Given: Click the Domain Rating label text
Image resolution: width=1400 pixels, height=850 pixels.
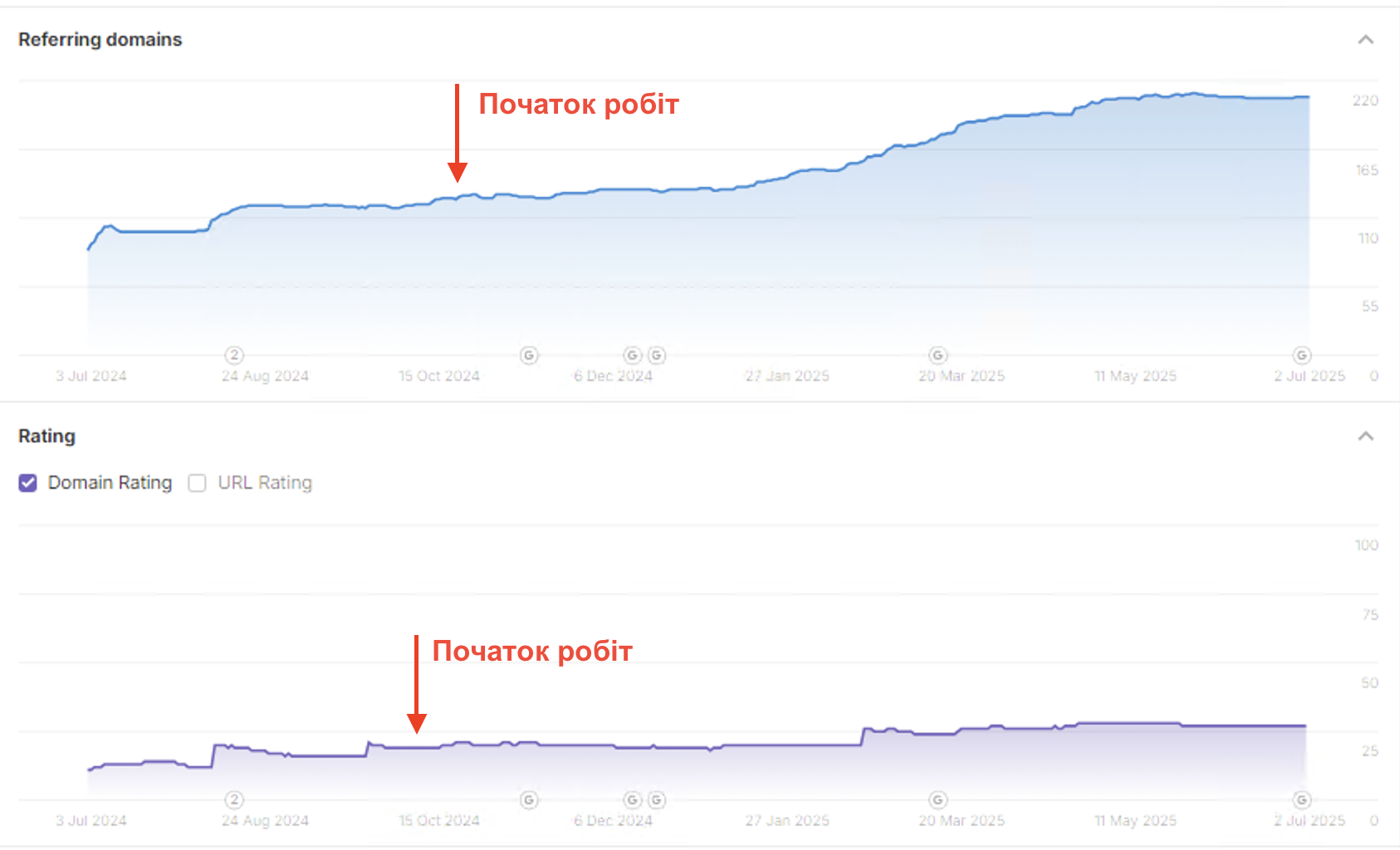Looking at the screenshot, I should pos(110,483).
